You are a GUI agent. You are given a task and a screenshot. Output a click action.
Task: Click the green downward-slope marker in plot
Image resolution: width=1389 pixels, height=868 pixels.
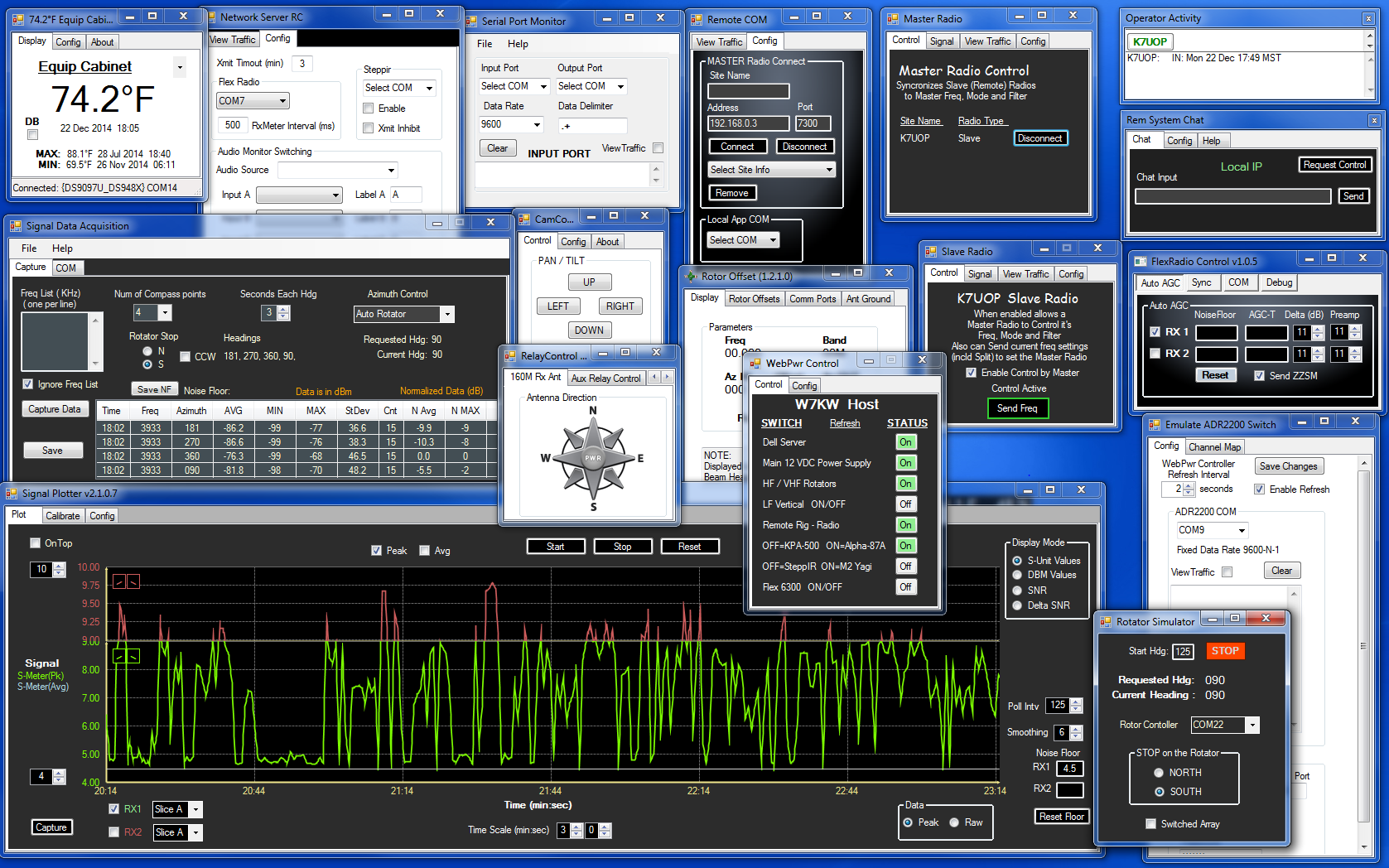pos(133,656)
